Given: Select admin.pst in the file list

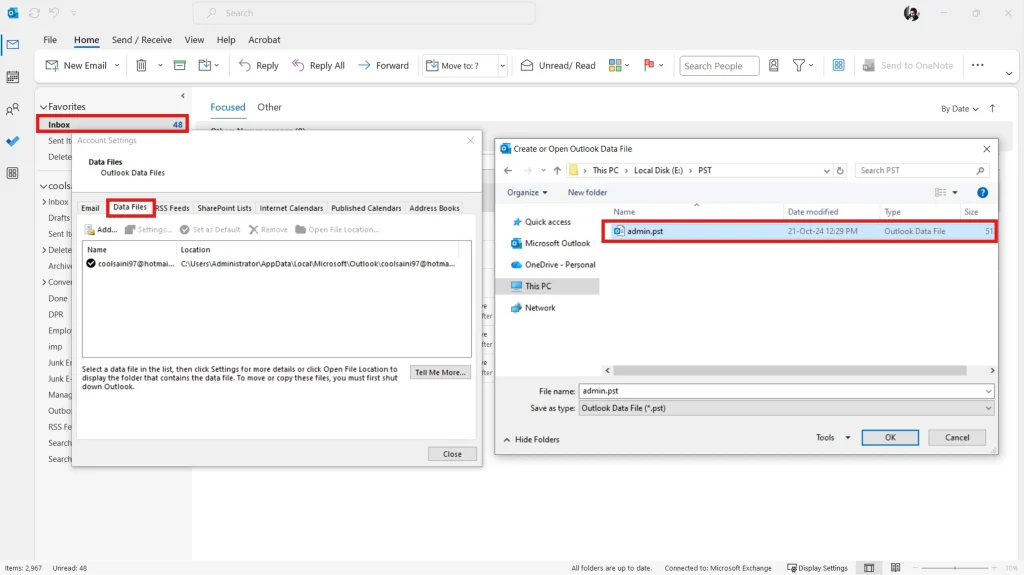Looking at the screenshot, I should pyautogui.click(x=799, y=231).
